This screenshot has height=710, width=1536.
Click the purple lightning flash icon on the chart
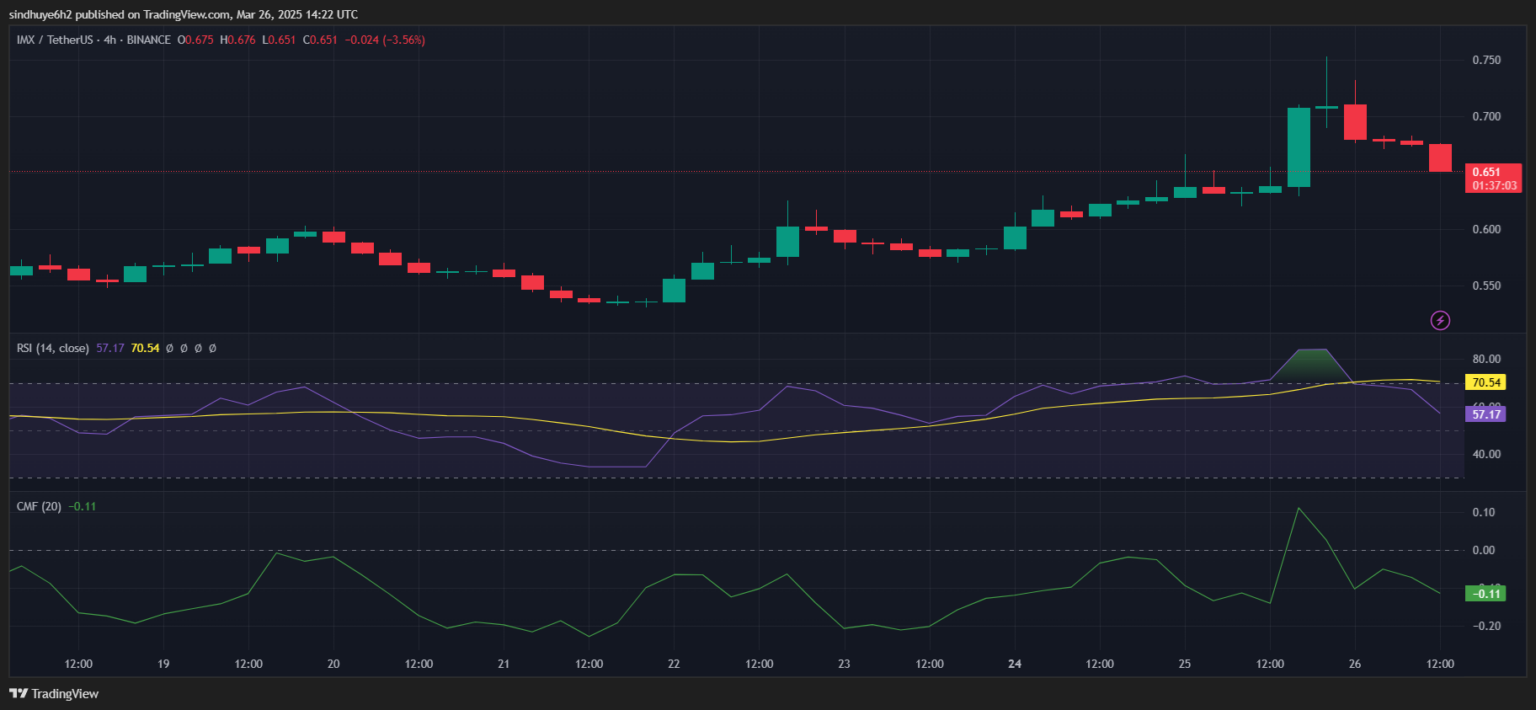point(1440,320)
